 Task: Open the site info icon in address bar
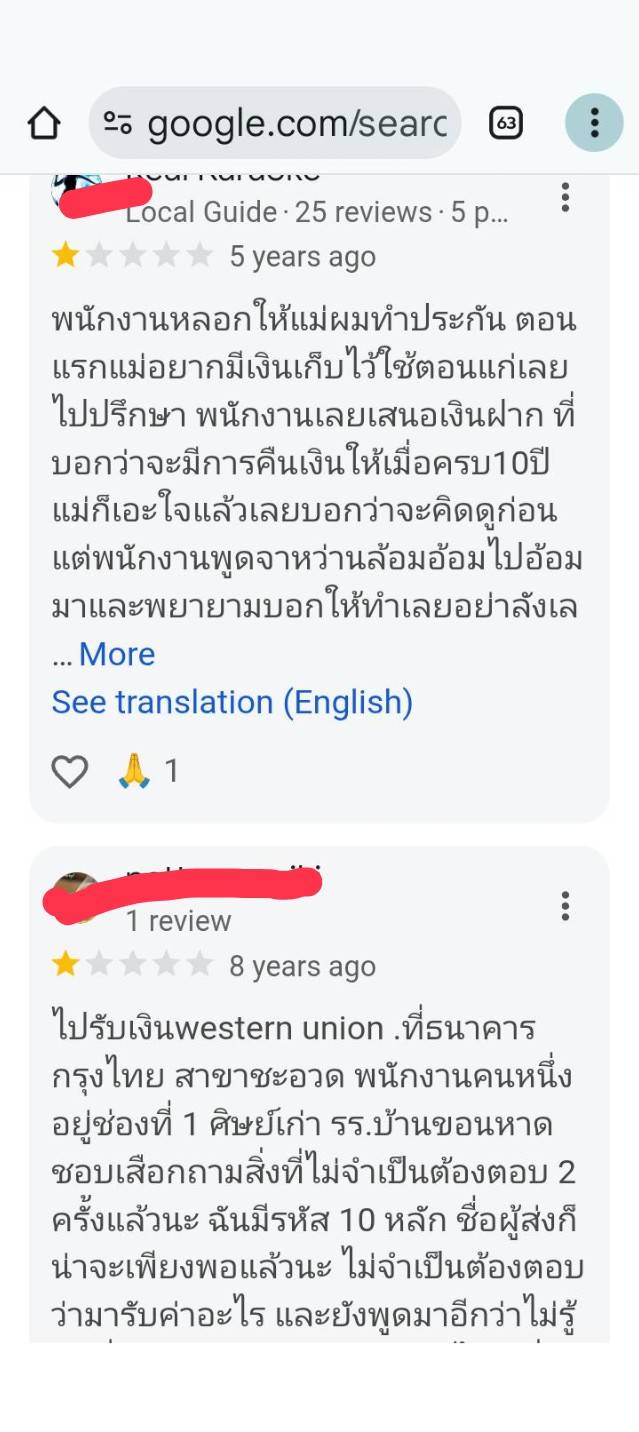pyautogui.click(x=118, y=123)
